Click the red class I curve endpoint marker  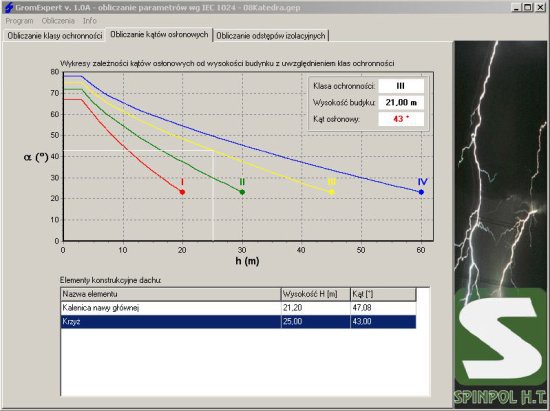tap(182, 192)
